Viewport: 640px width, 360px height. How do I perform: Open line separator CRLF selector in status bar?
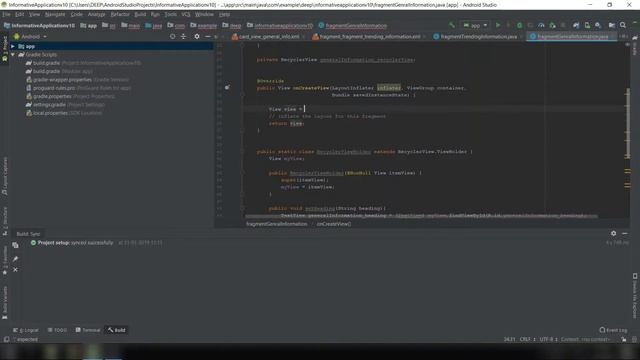coord(527,339)
